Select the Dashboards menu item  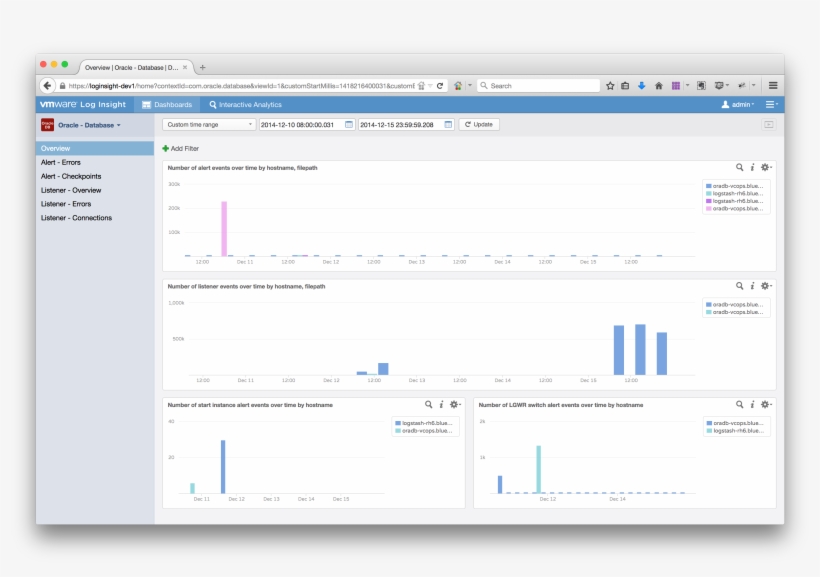click(x=172, y=102)
